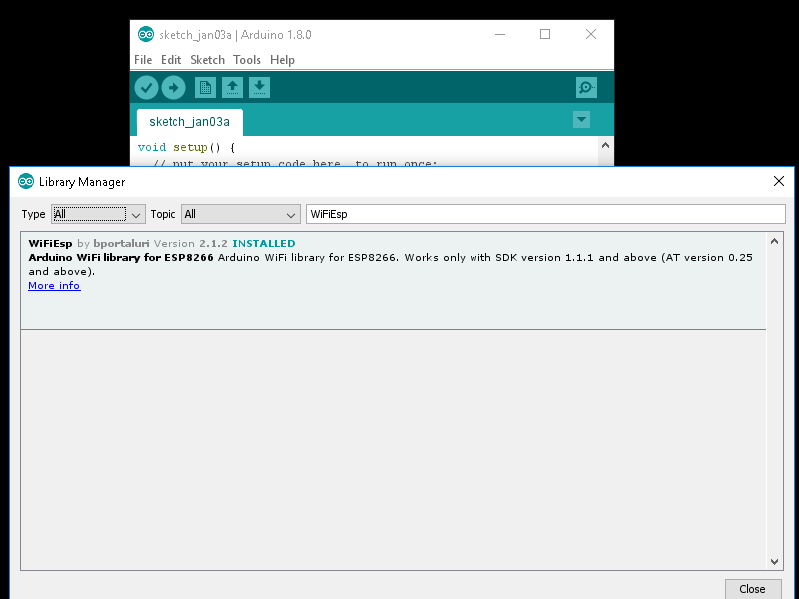Click the code editor scroll up arrow
The image size is (799, 599).
tap(605, 145)
